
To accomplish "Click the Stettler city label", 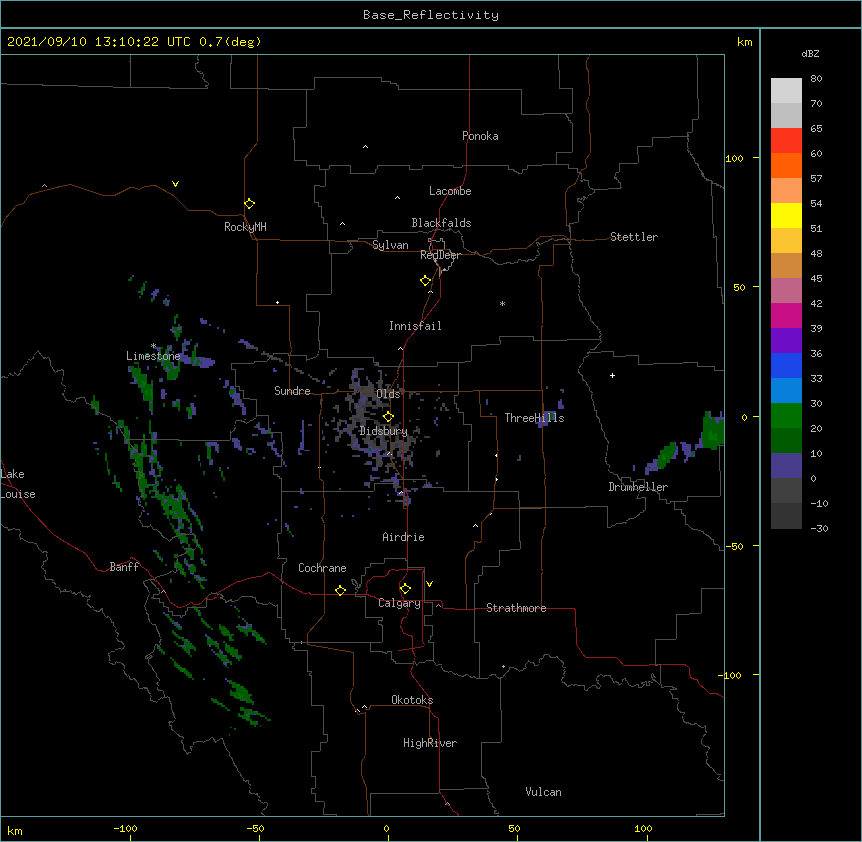I will coord(634,237).
